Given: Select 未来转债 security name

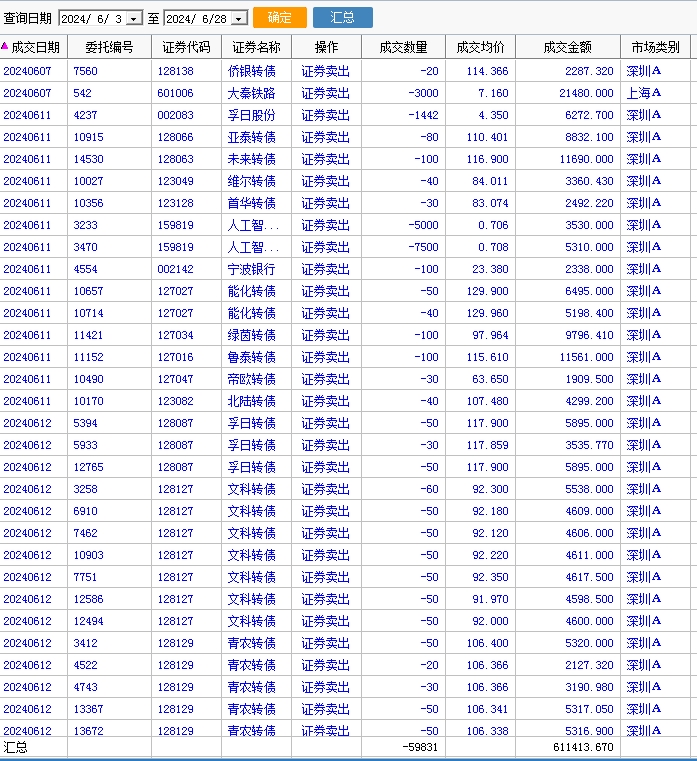Looking at the screenshot, I should point(251,159).
